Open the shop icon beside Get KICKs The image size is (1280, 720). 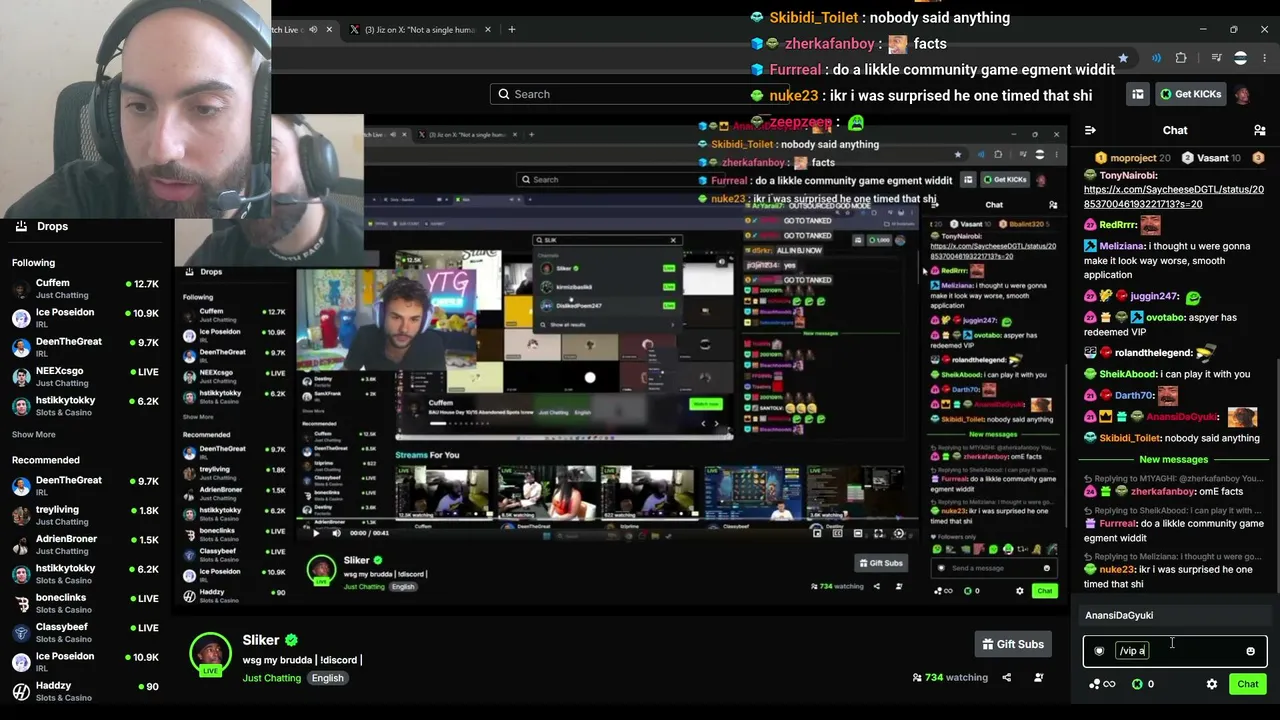pyautogui.click(x=1138, y=94)
